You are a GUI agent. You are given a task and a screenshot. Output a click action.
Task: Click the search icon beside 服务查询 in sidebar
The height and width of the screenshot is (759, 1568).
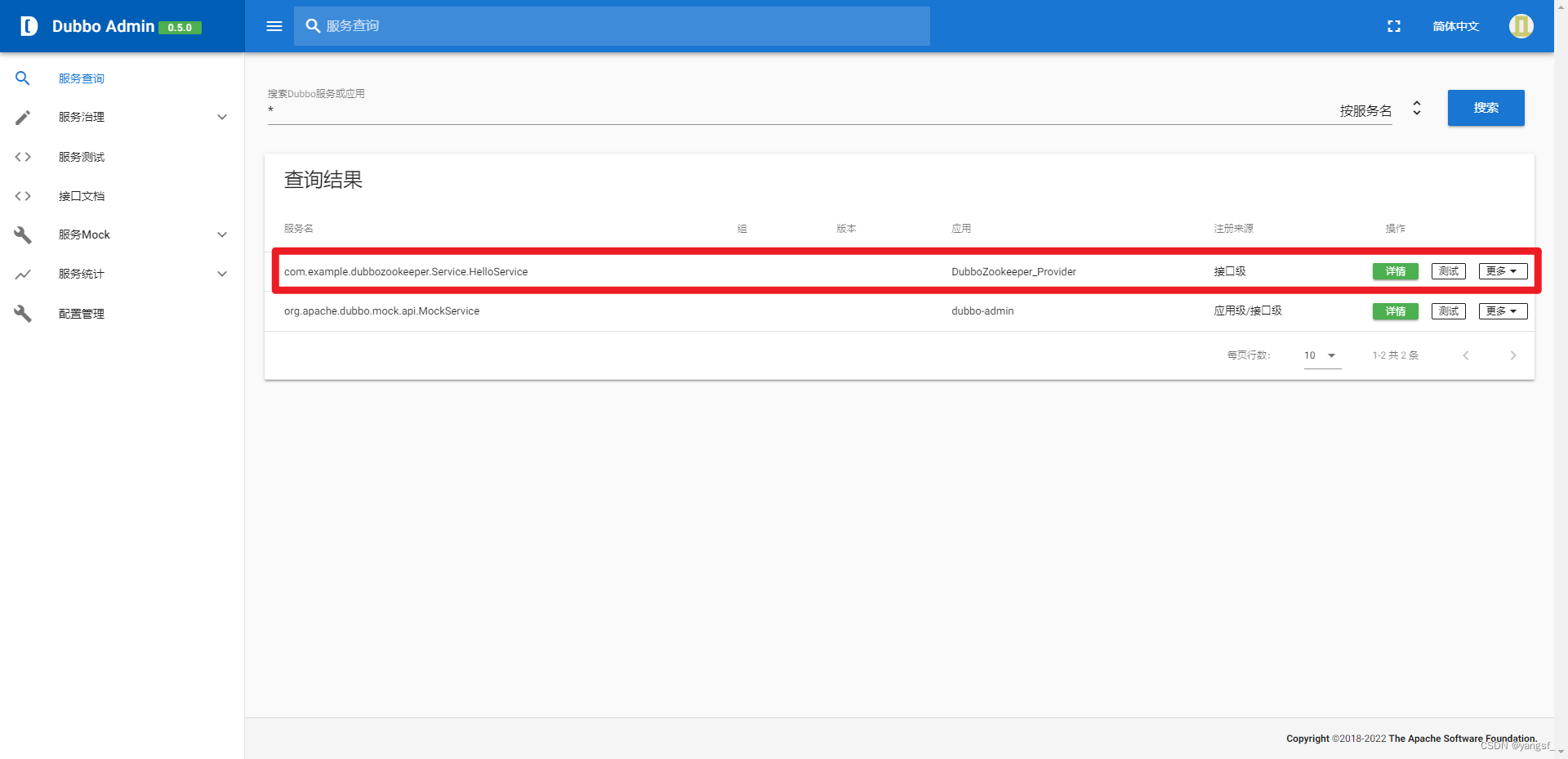click(x=23, y=78)
